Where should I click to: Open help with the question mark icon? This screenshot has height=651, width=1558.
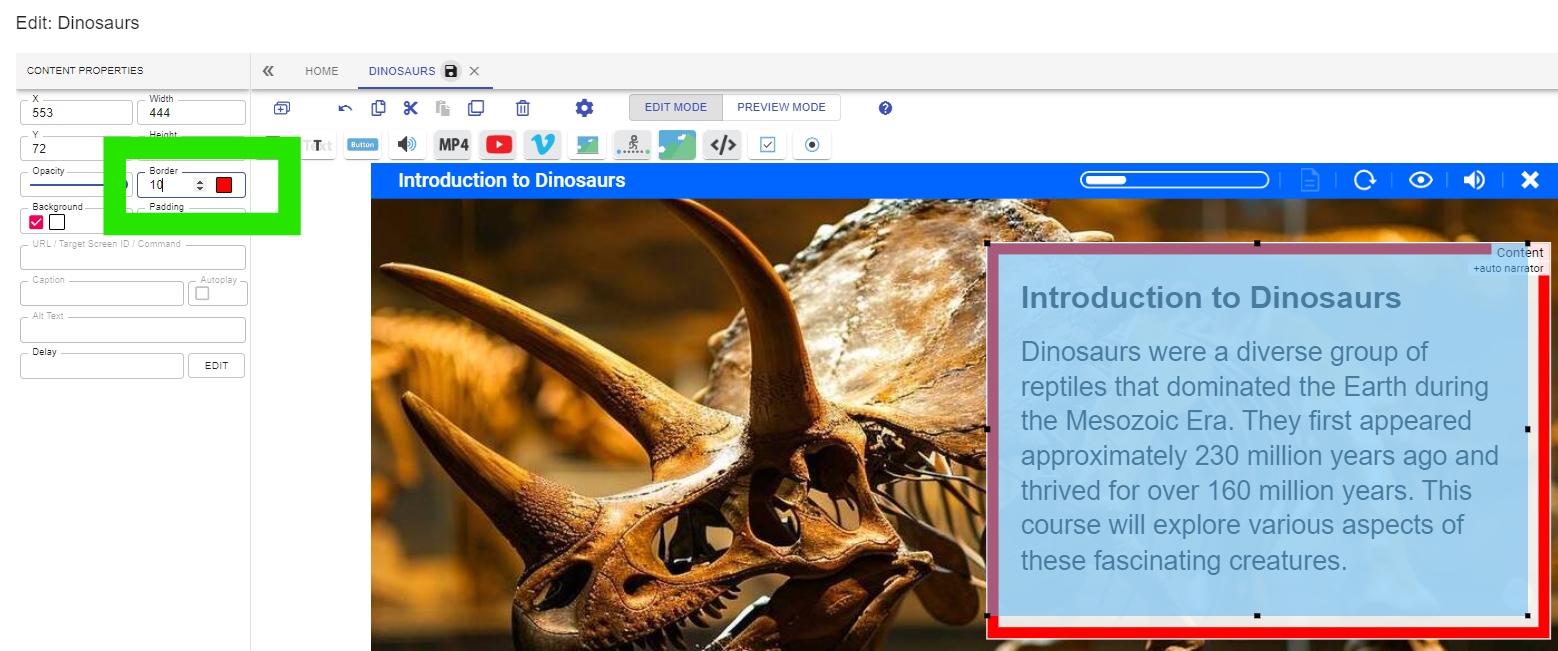tap(885, 108)
